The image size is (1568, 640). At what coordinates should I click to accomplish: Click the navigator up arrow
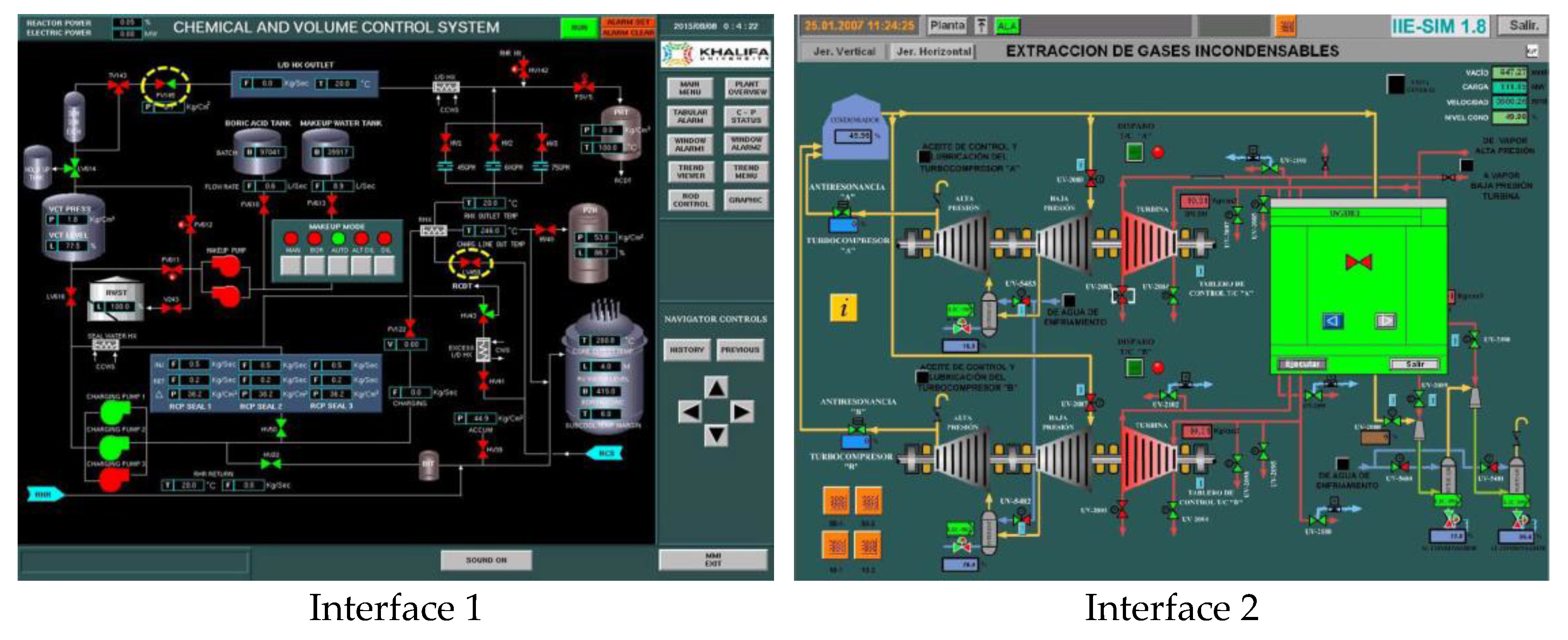tap(716, 388)
